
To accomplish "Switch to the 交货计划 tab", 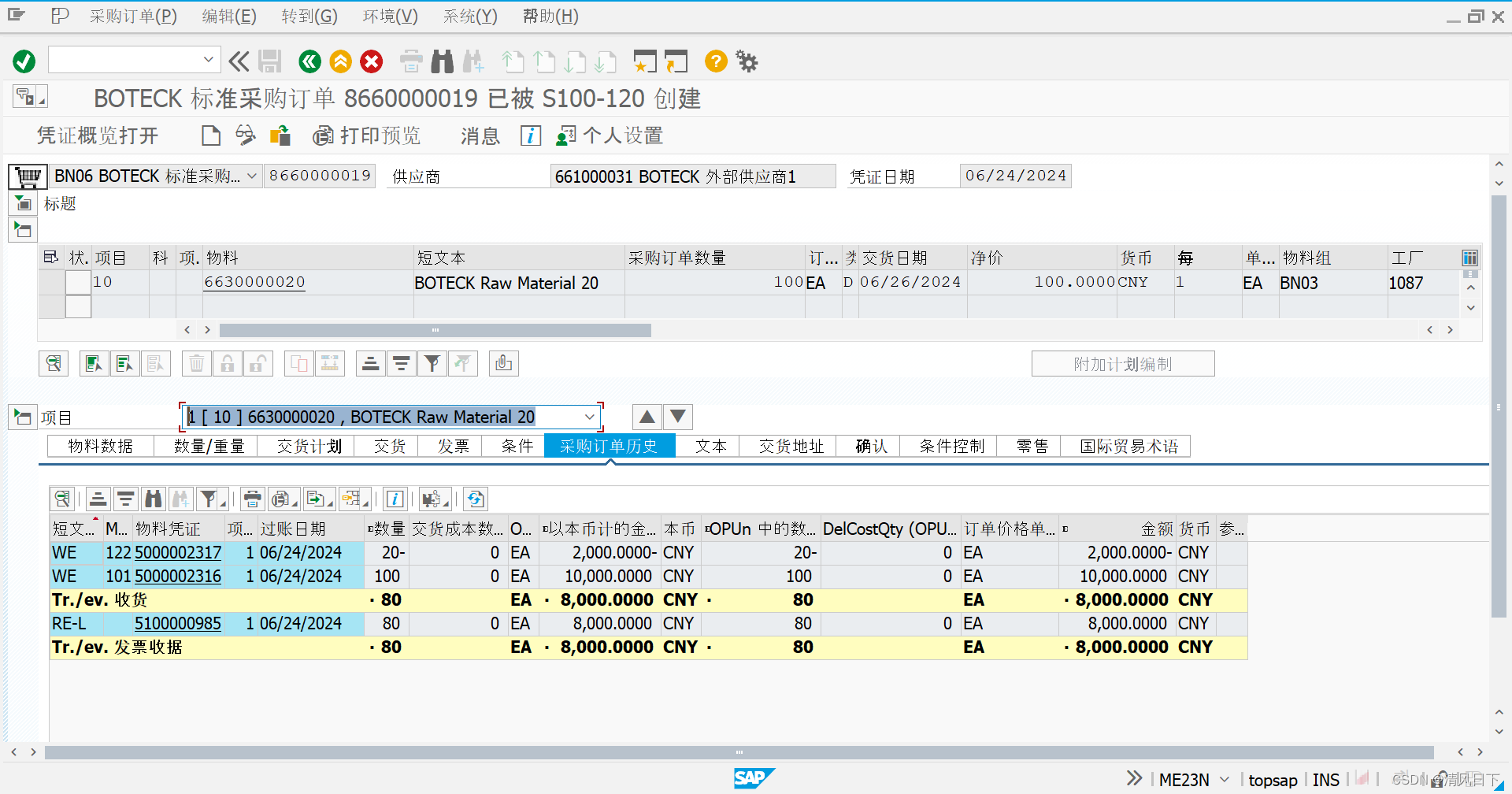I will (x=309, y=447).
